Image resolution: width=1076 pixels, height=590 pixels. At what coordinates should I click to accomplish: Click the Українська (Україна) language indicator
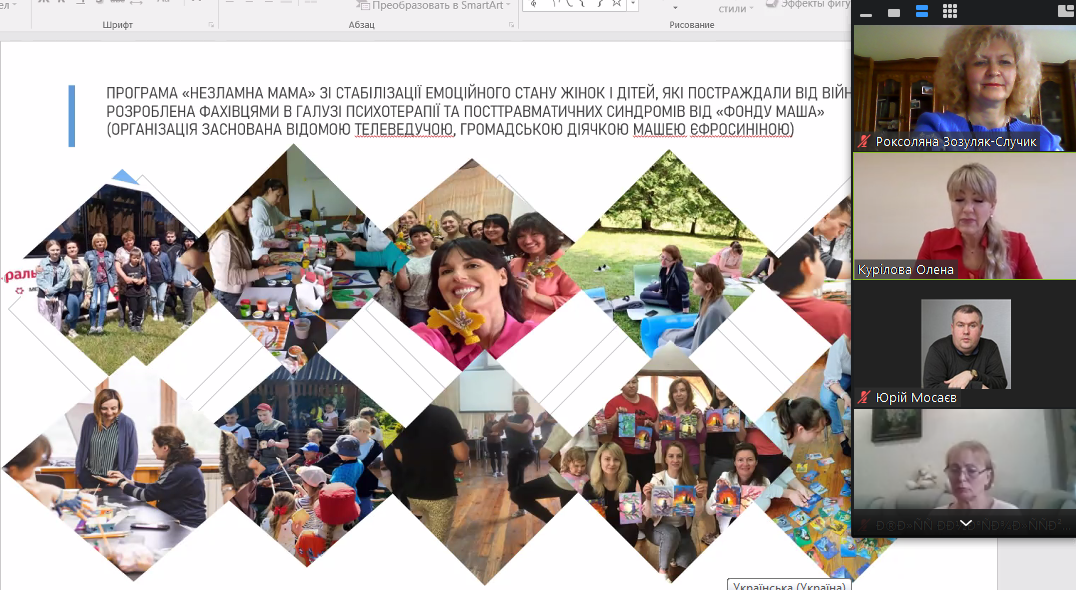click(x=786, y=585)
